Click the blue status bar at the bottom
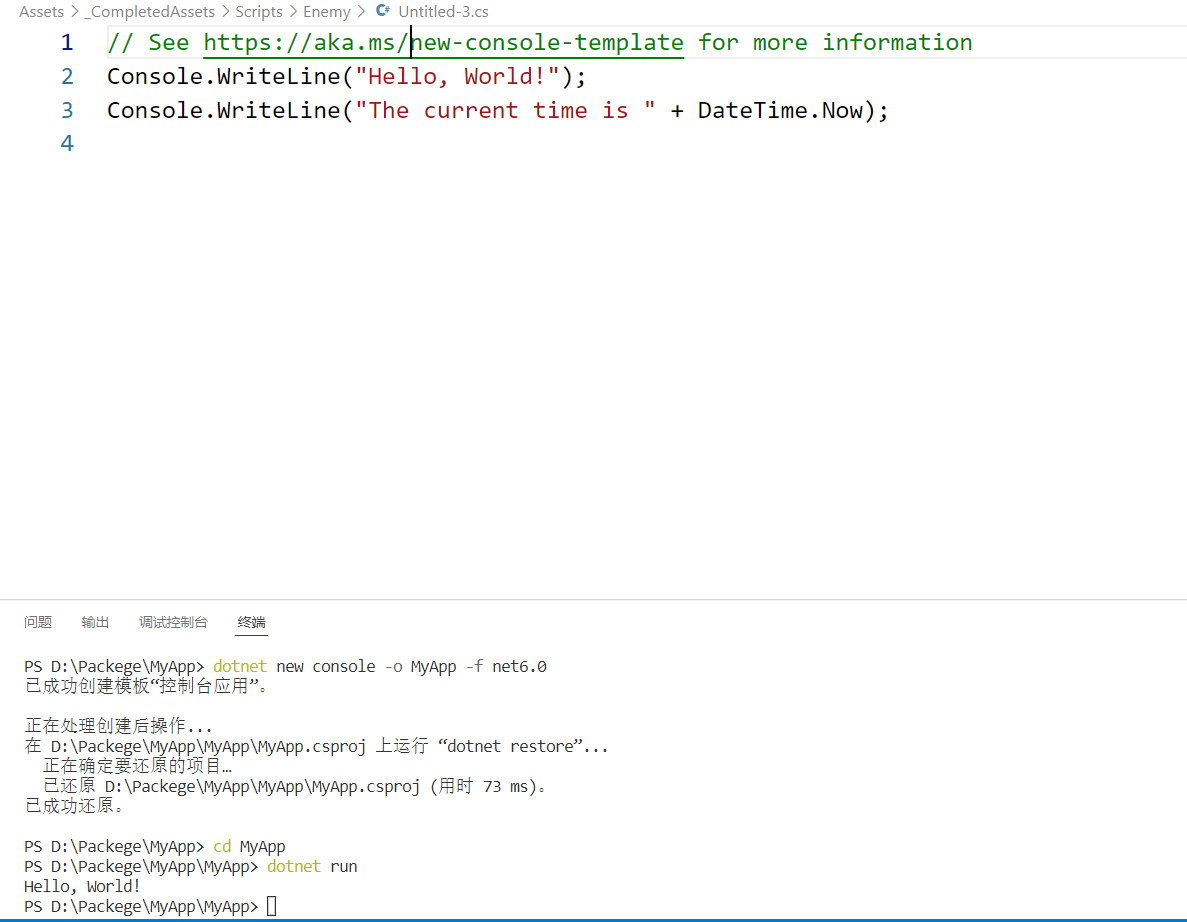The height and width of the screenshot is (922, 1187). click(593, 919)
